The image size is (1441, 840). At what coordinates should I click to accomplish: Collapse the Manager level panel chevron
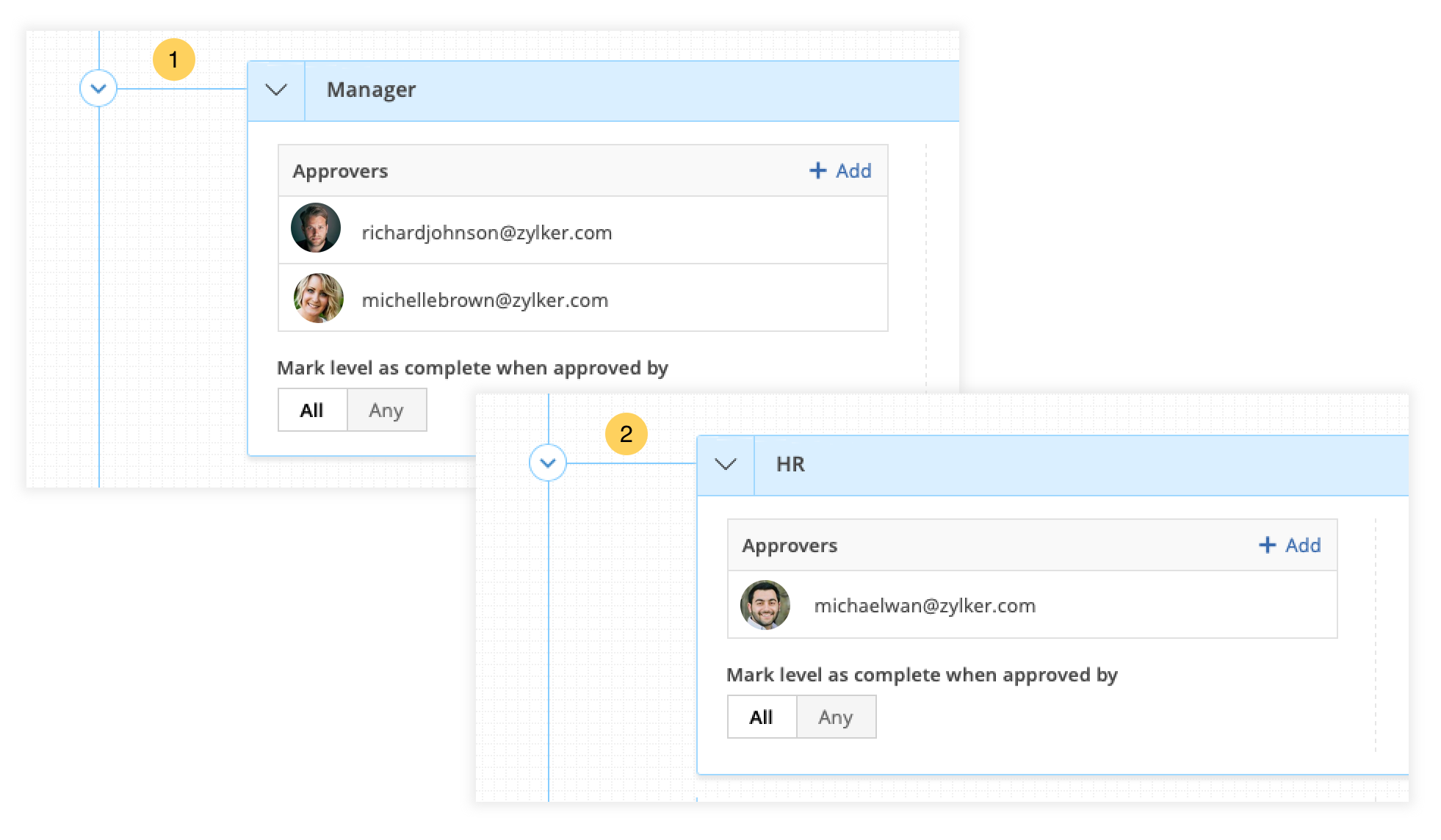coord(276,90)
